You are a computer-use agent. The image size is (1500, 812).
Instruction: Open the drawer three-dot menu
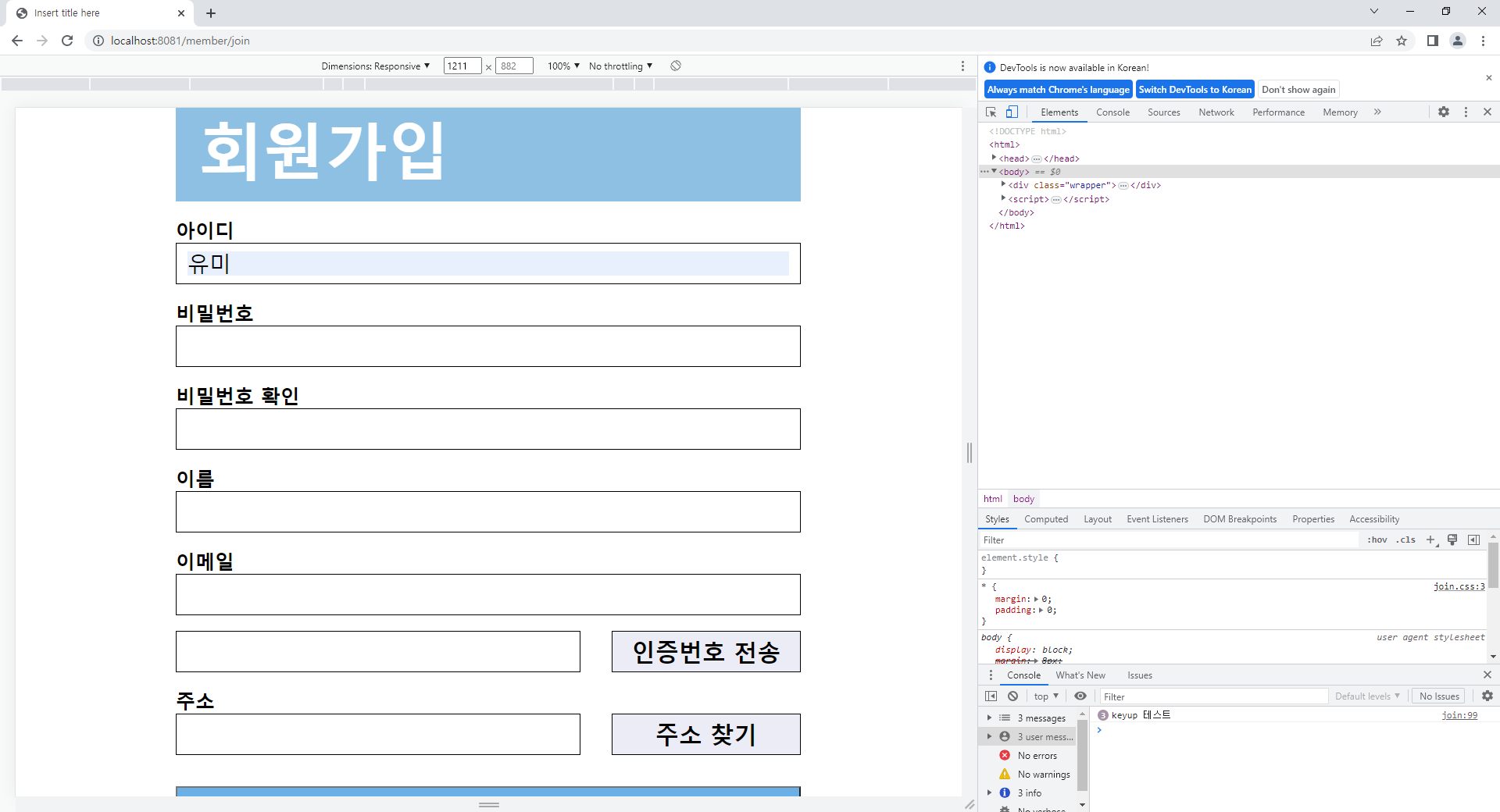tap(991, 675)
